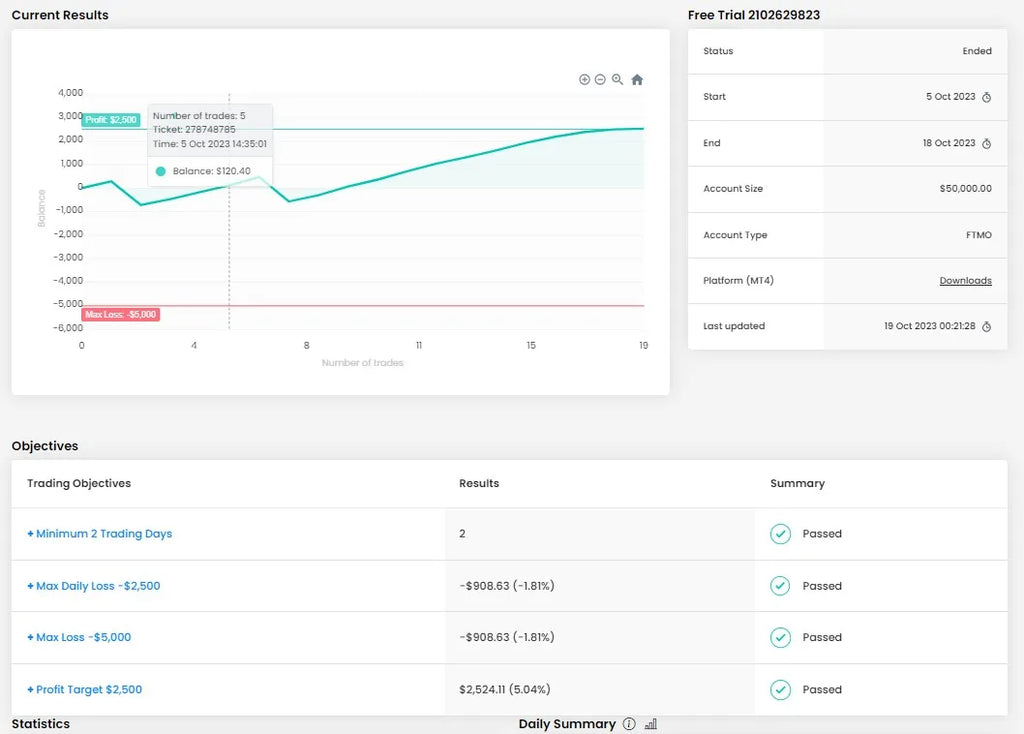Click the Time: 5 Oct 2023 14:35:01 tooltip line
The width and height of the screenshot is (1024, 734).
[210, 144]
